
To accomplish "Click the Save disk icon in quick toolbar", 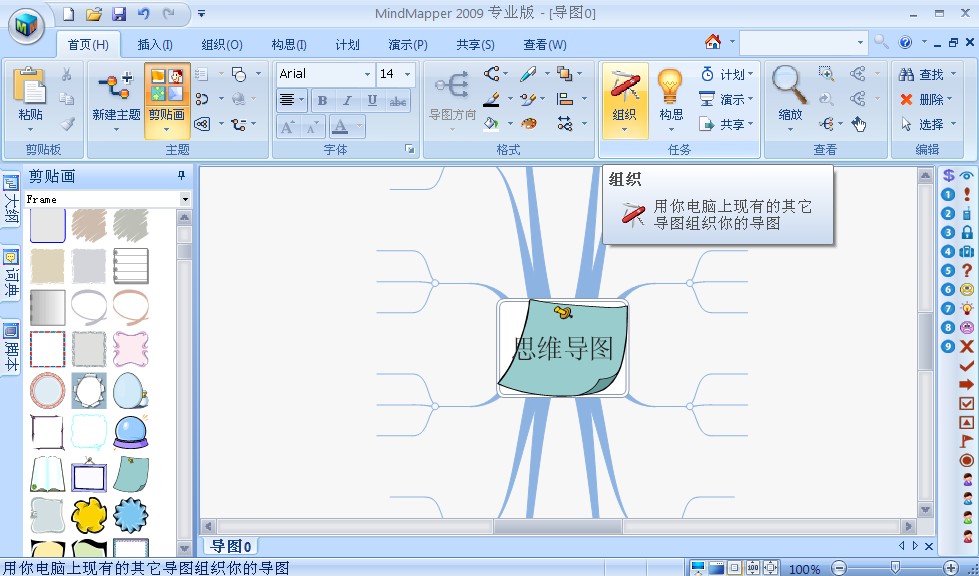I will [x=119, y=13].
